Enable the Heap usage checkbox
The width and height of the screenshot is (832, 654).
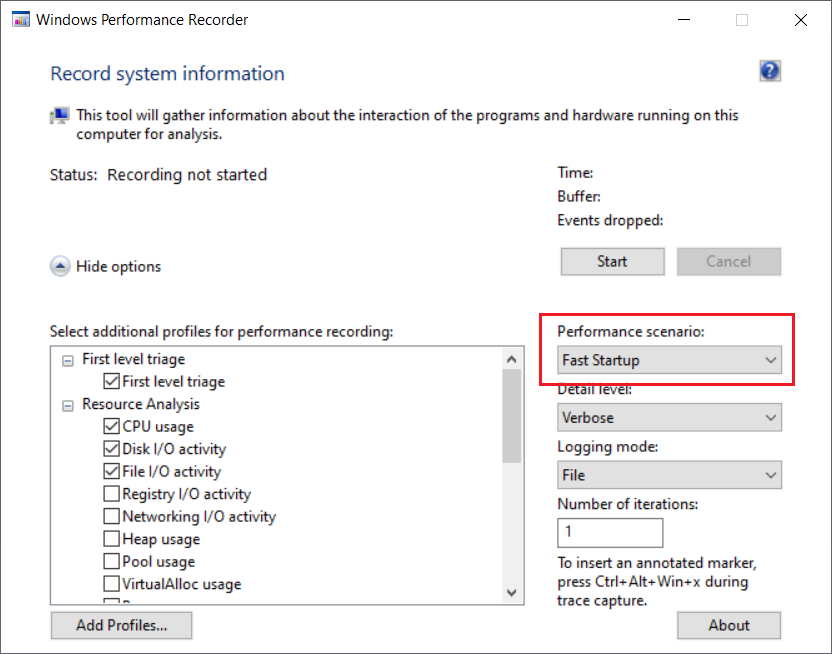point(111,538)
